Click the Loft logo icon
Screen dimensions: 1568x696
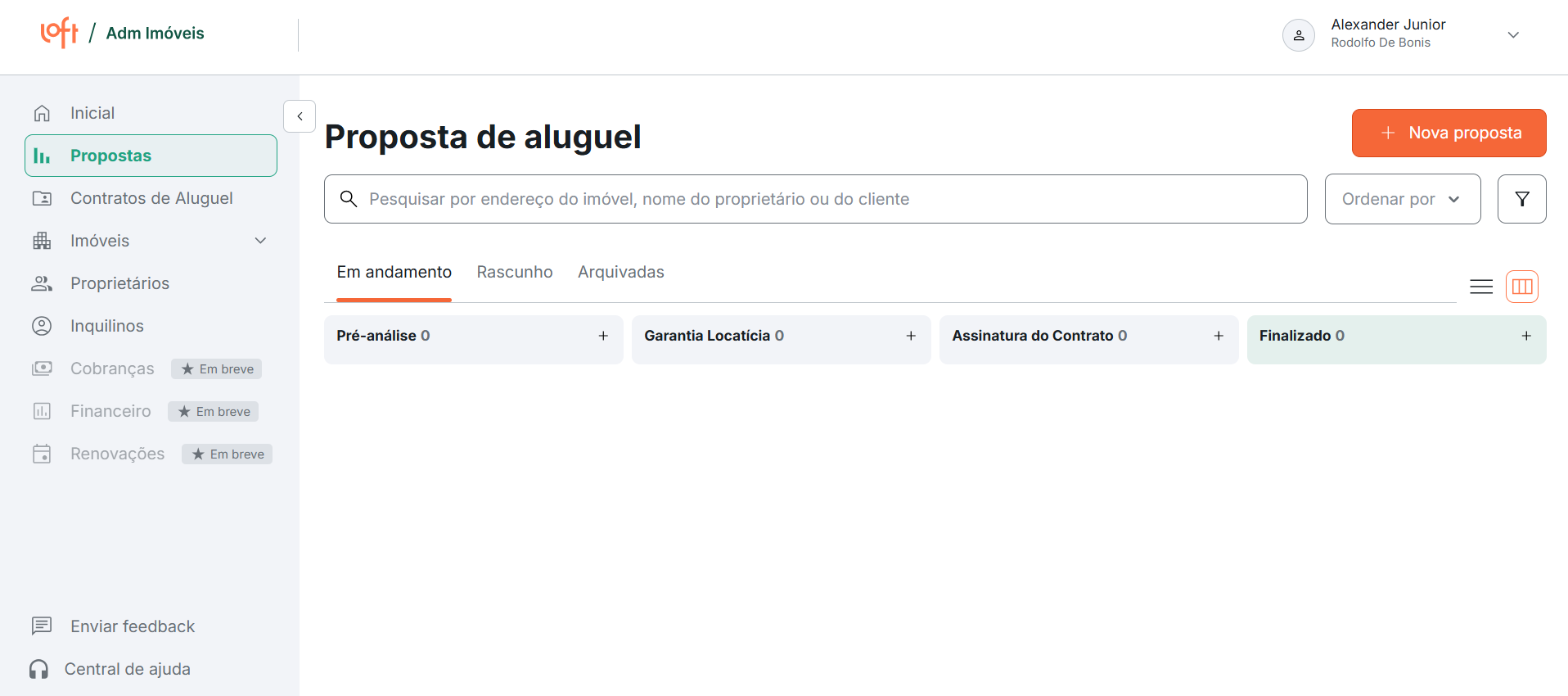59,33
